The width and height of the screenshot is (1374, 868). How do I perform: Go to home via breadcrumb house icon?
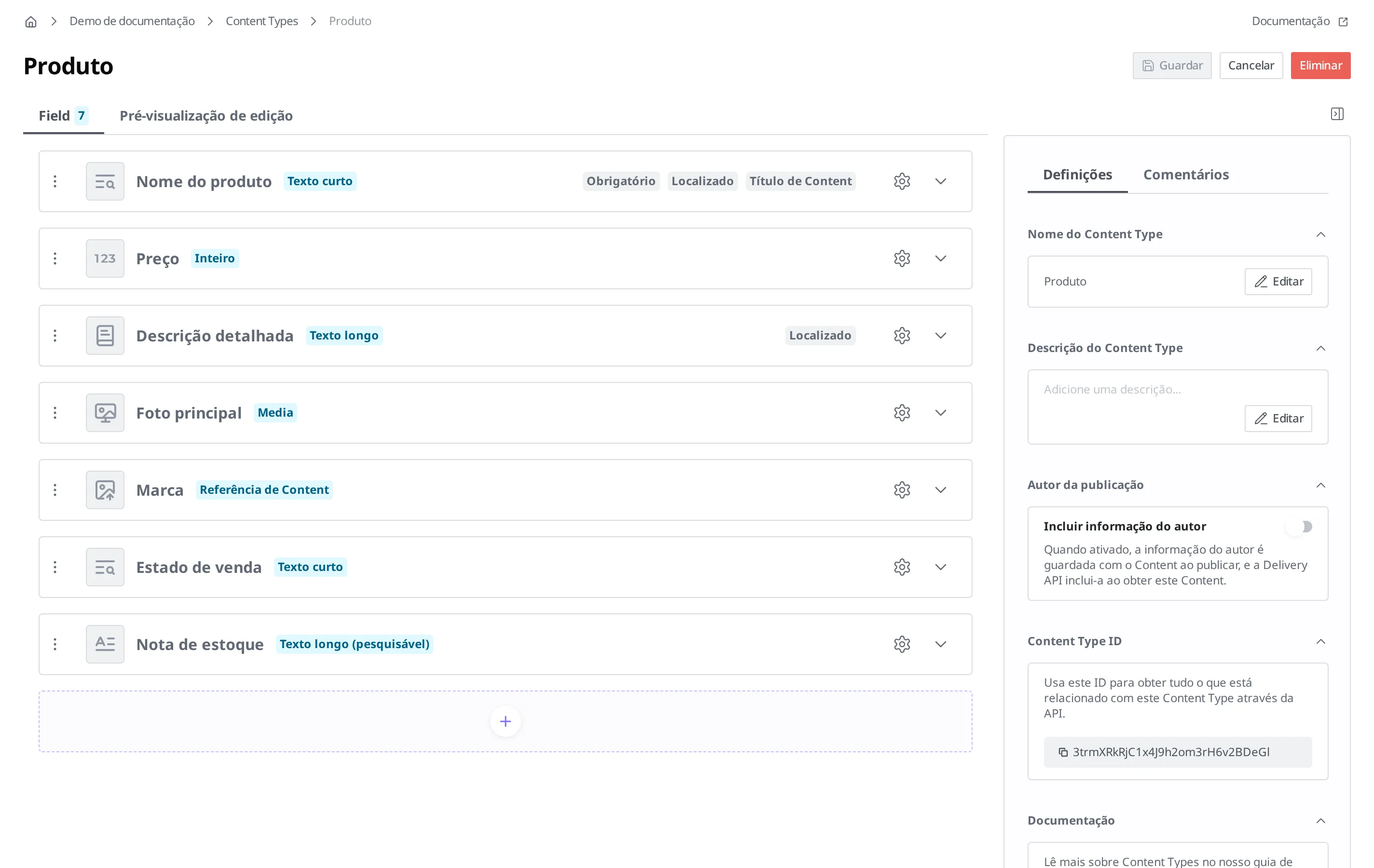pos(31,22)
